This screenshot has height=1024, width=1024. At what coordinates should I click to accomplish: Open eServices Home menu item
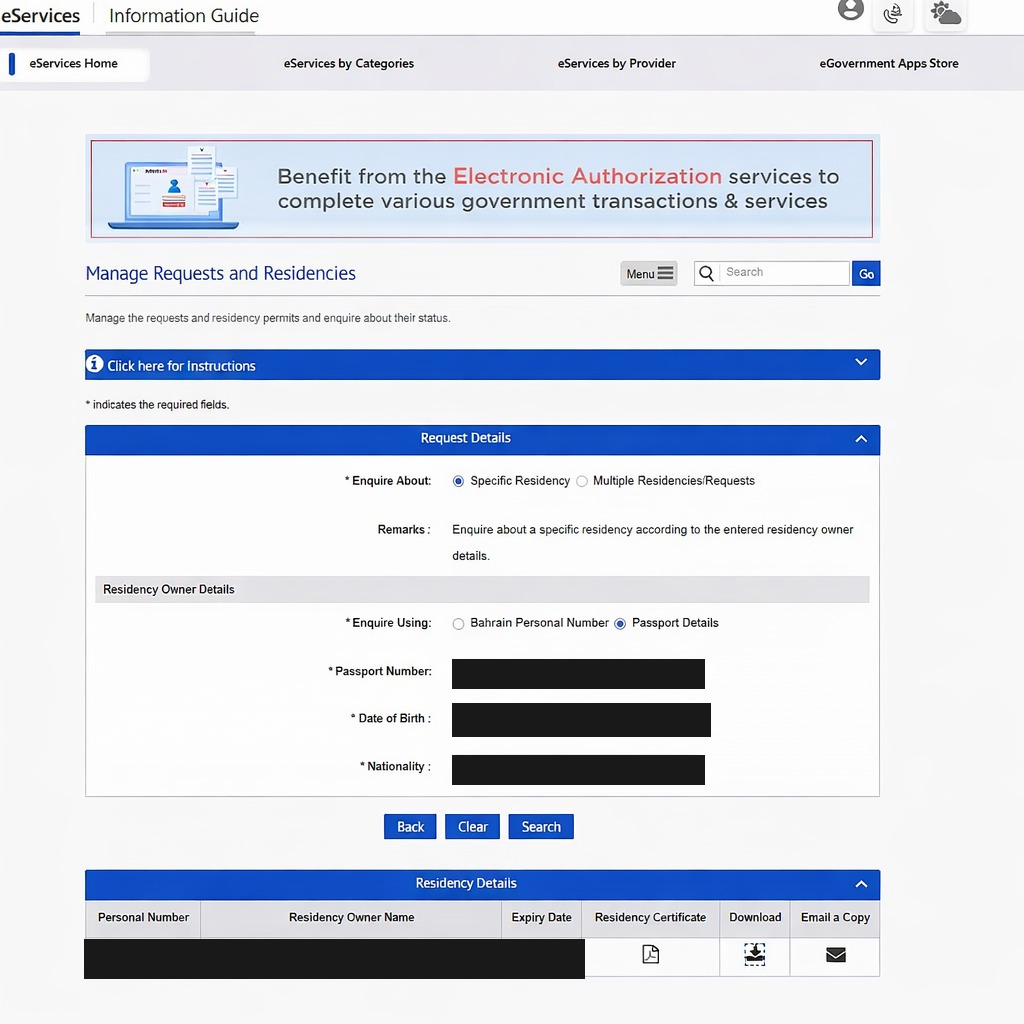click(74, 63)
